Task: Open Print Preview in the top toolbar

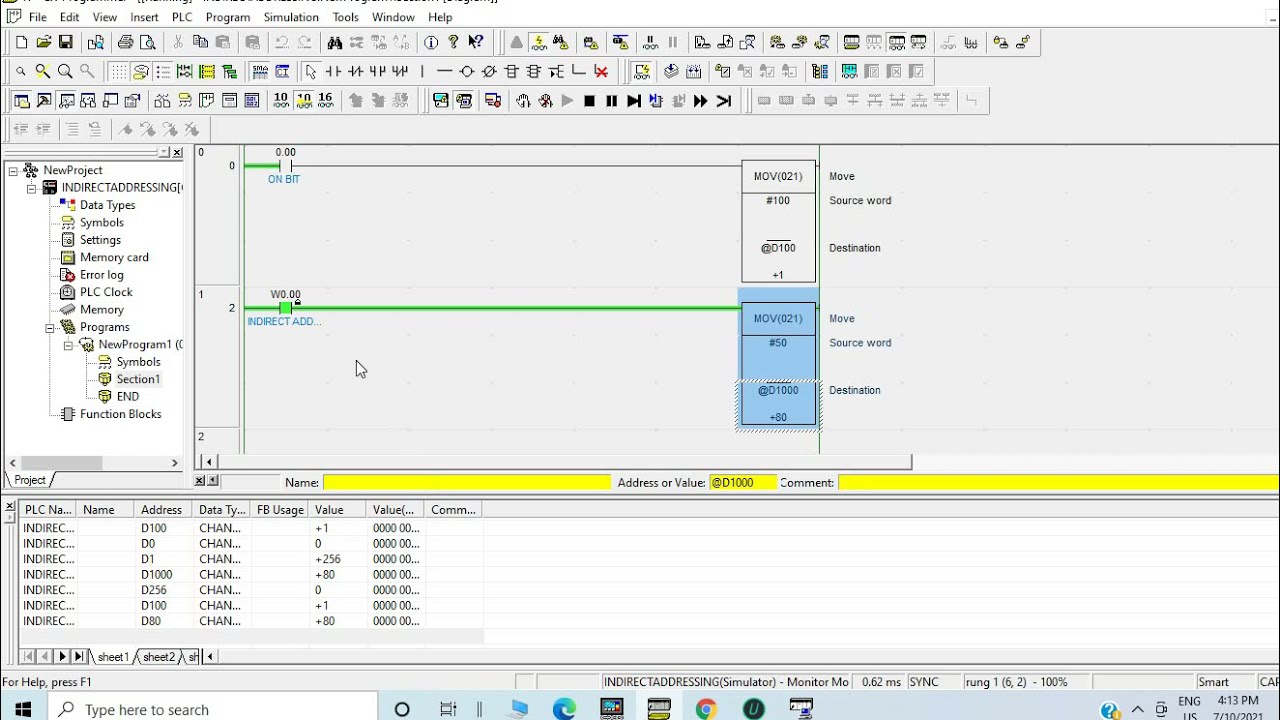Action: point(148,42)
